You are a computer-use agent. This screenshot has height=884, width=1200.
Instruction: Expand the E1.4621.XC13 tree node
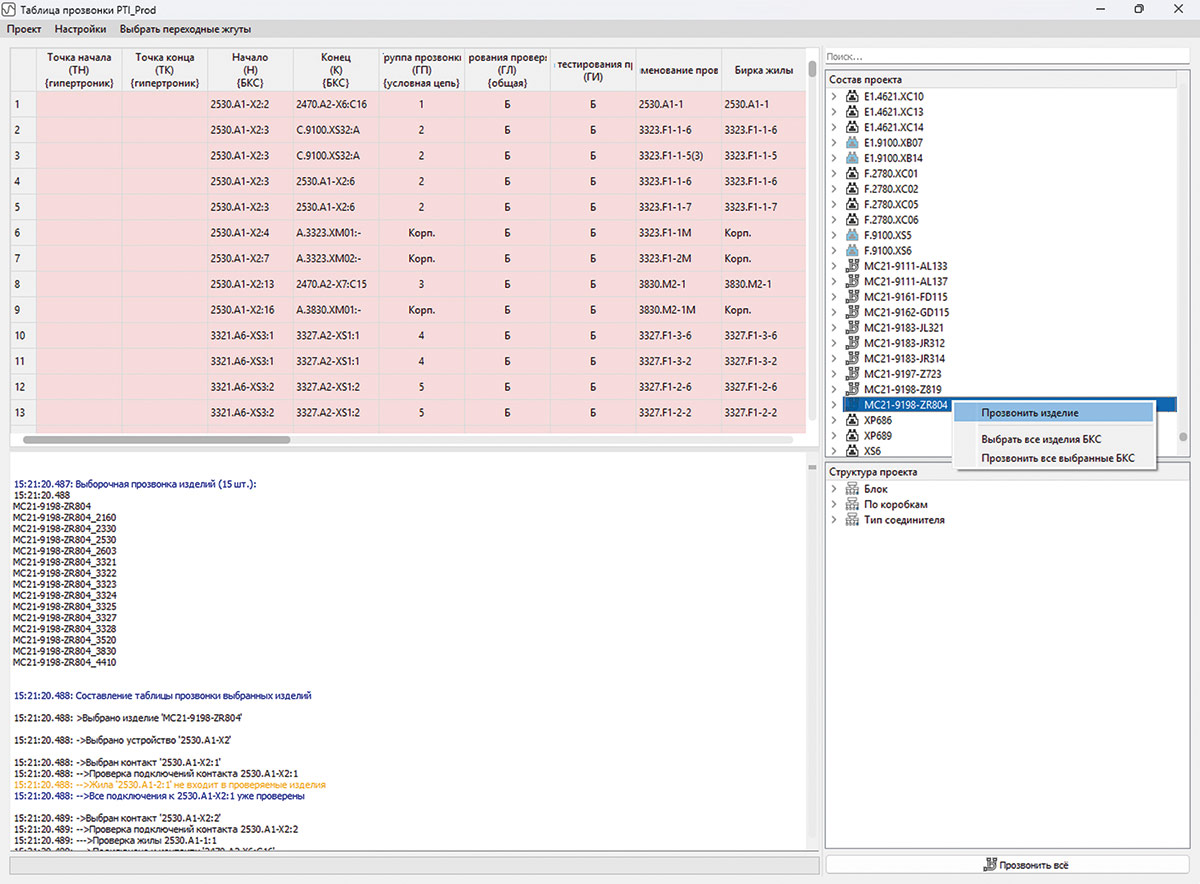(834, 113)
